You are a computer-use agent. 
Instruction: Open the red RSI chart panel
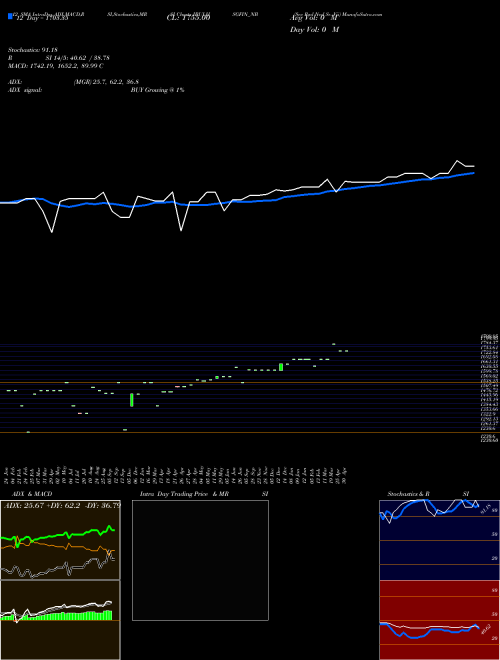[439, 620]
